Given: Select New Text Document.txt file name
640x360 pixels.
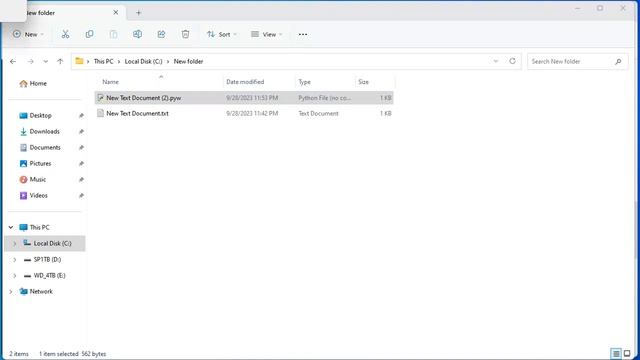Looking at the screenshot, I should [x=137, y=113].
